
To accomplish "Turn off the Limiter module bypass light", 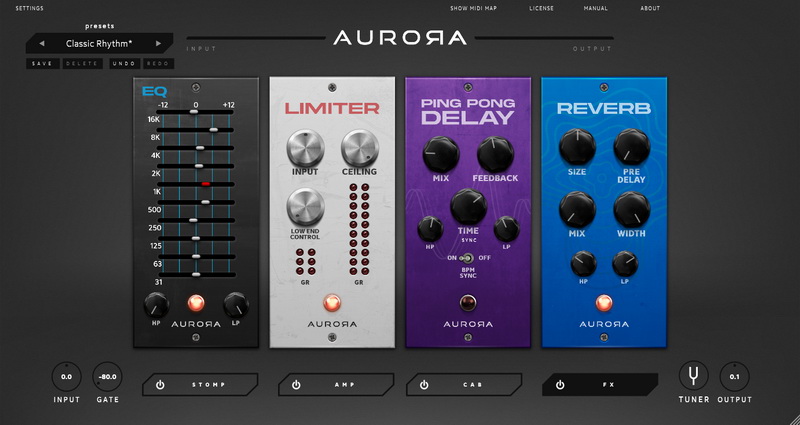I will [332, 303].
